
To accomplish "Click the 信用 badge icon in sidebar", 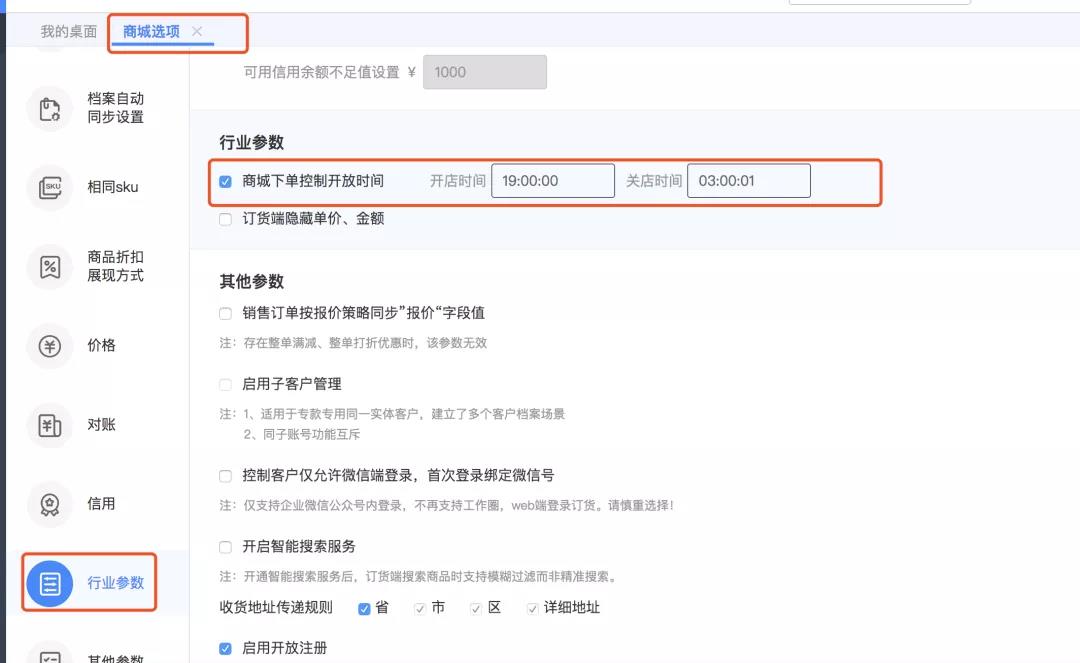I will [x=48, y=504].
